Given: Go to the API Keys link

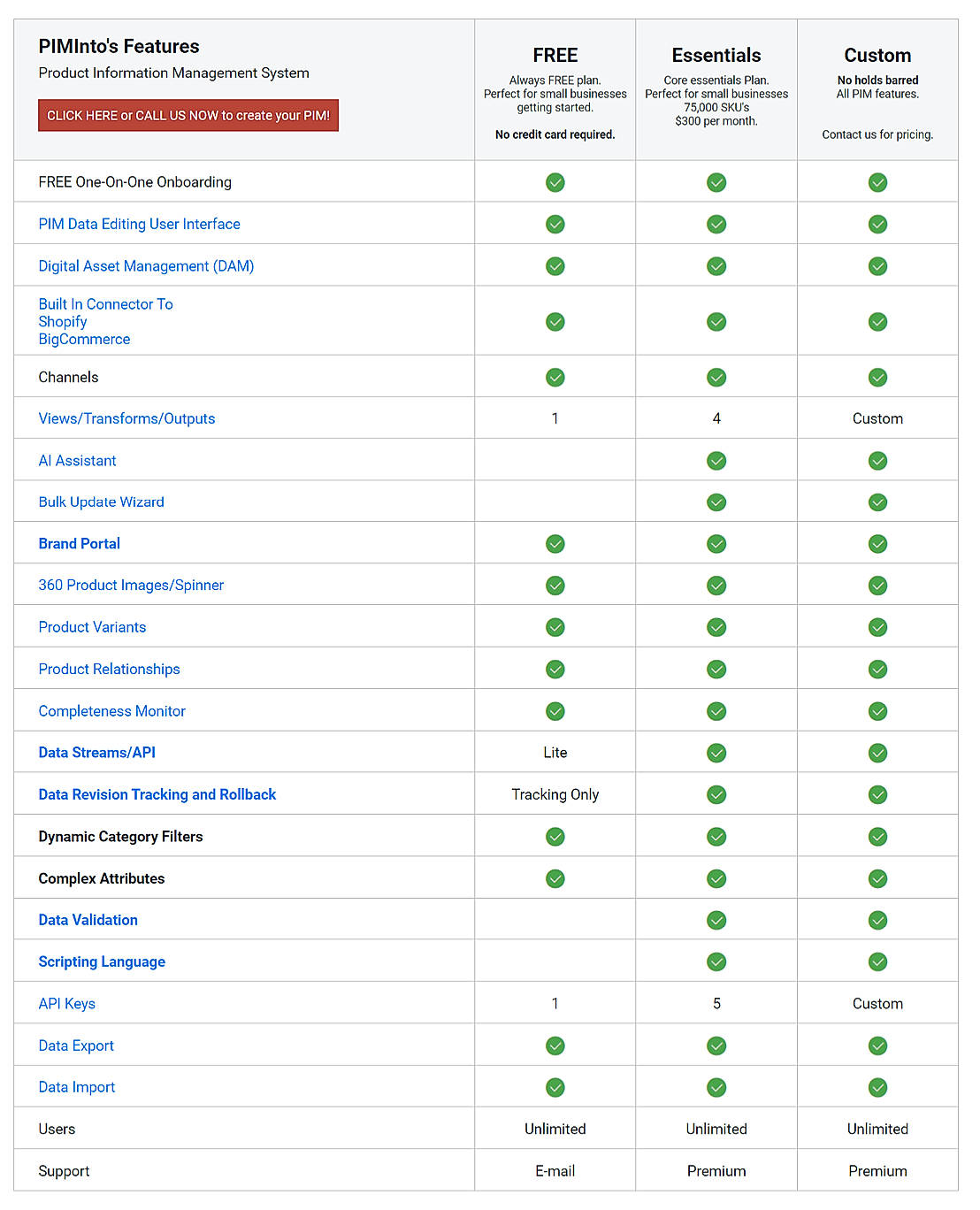Looking at the screenshot, I should 66,1004.
